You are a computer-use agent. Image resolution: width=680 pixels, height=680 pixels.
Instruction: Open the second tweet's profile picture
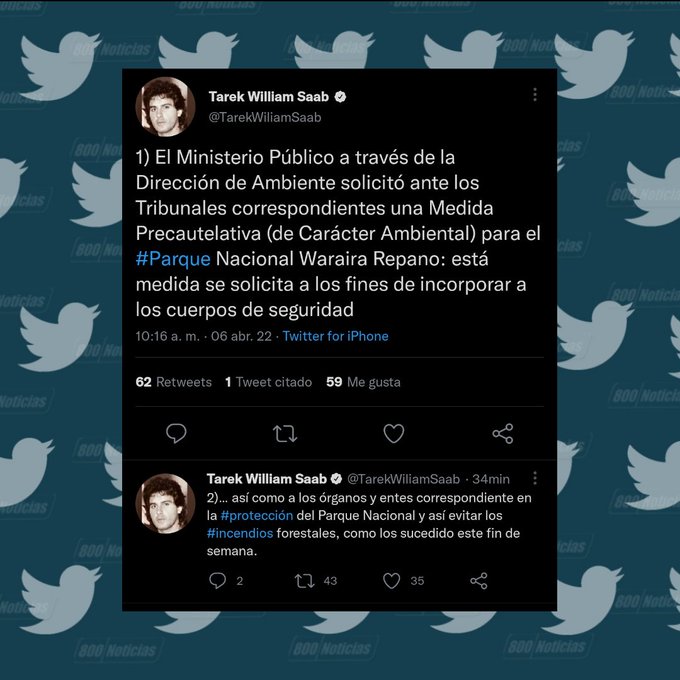coord(165,503)
